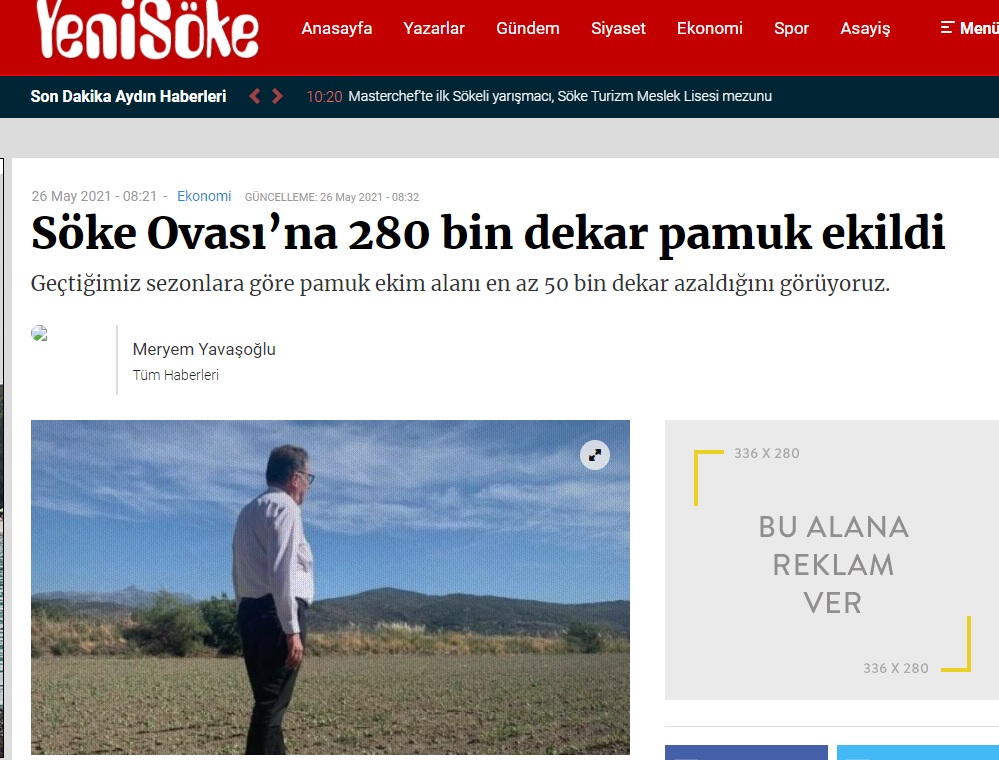View Tüm Haberleri by the author
The image size is (999, 760).
coord(176,375)
